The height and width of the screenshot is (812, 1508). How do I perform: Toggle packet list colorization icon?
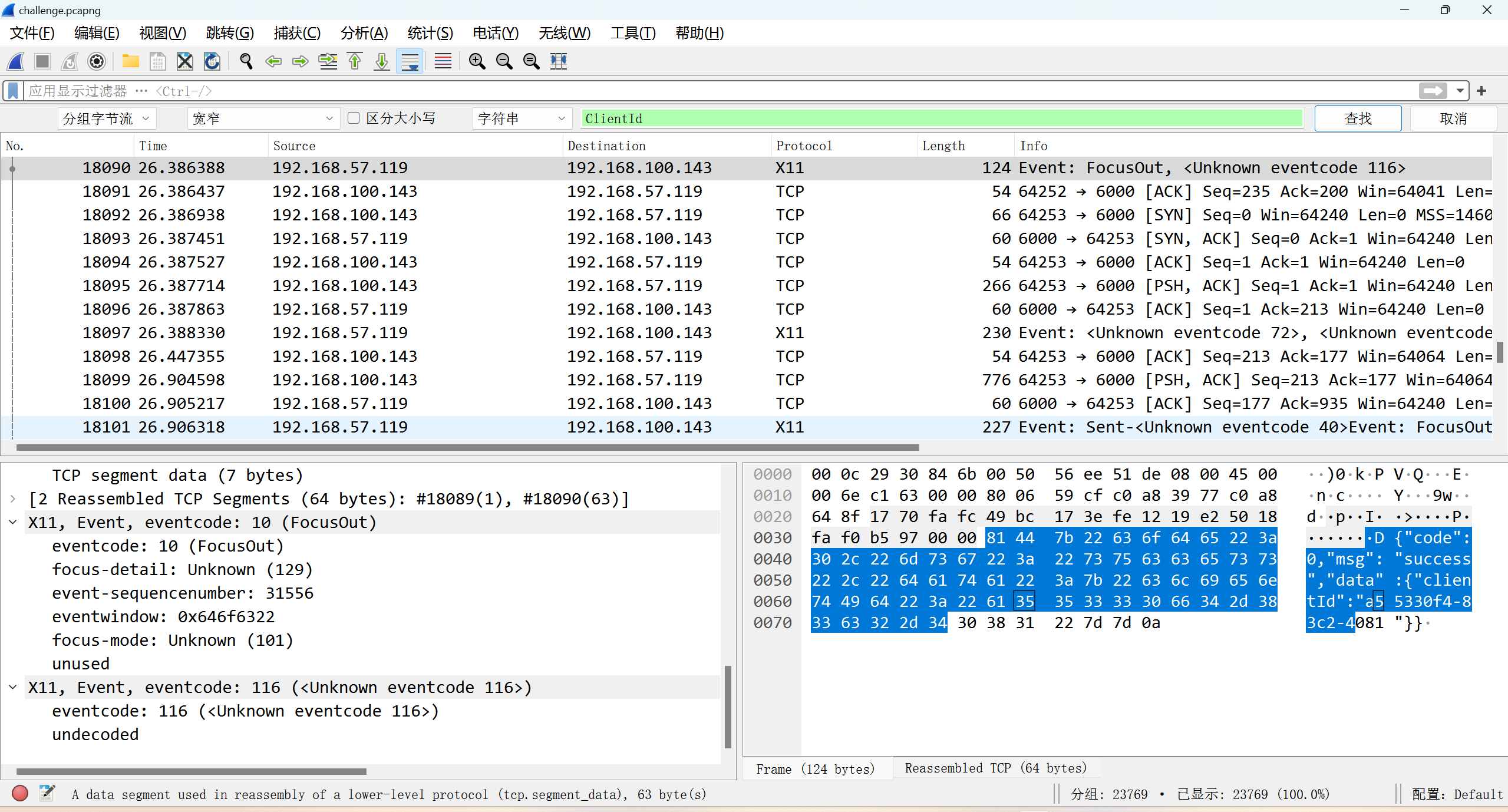click(443, 61)
